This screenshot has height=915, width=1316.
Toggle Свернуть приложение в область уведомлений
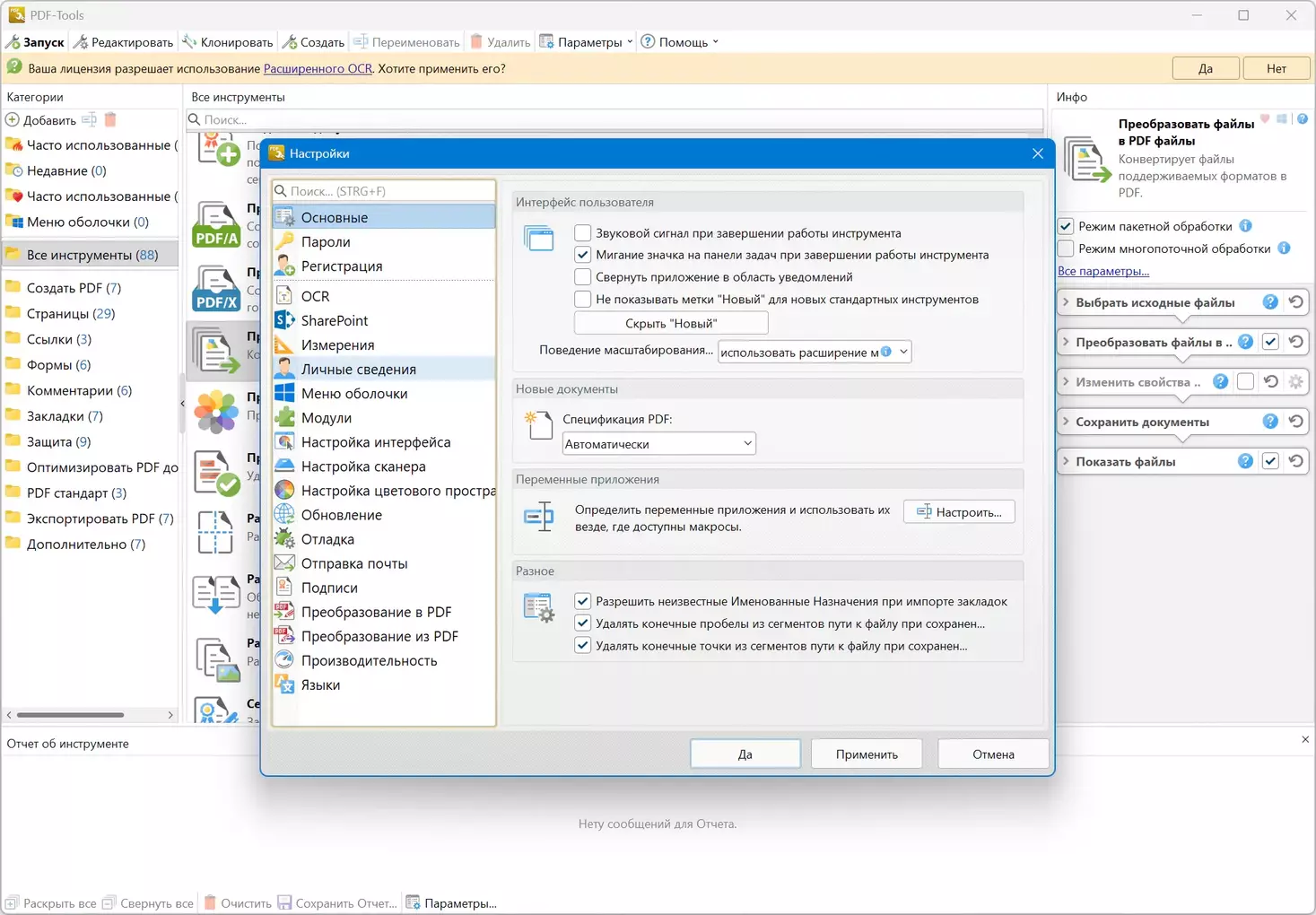[x=583, y=277]
